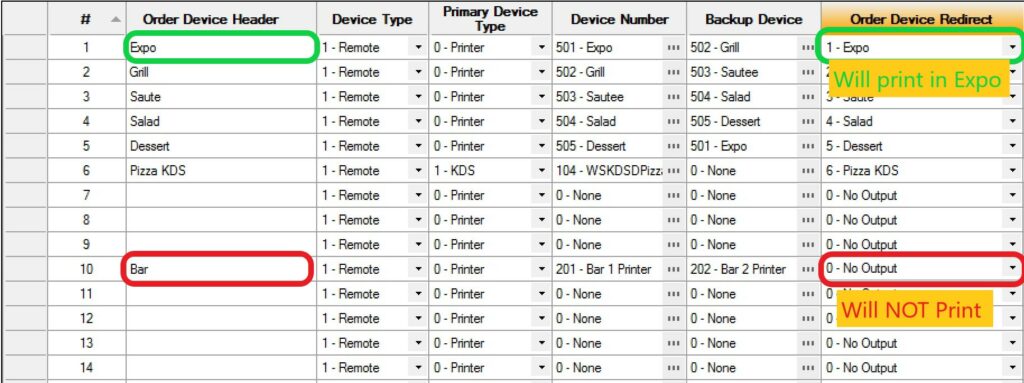Sort by the # column arrow
This screenshot has height=383, width=1024.
coord(116,20)
